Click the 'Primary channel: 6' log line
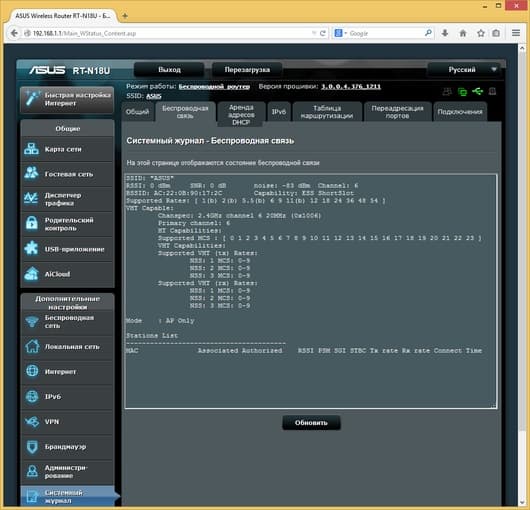This screenshot has height=510, width=530. tap(194, 223)
